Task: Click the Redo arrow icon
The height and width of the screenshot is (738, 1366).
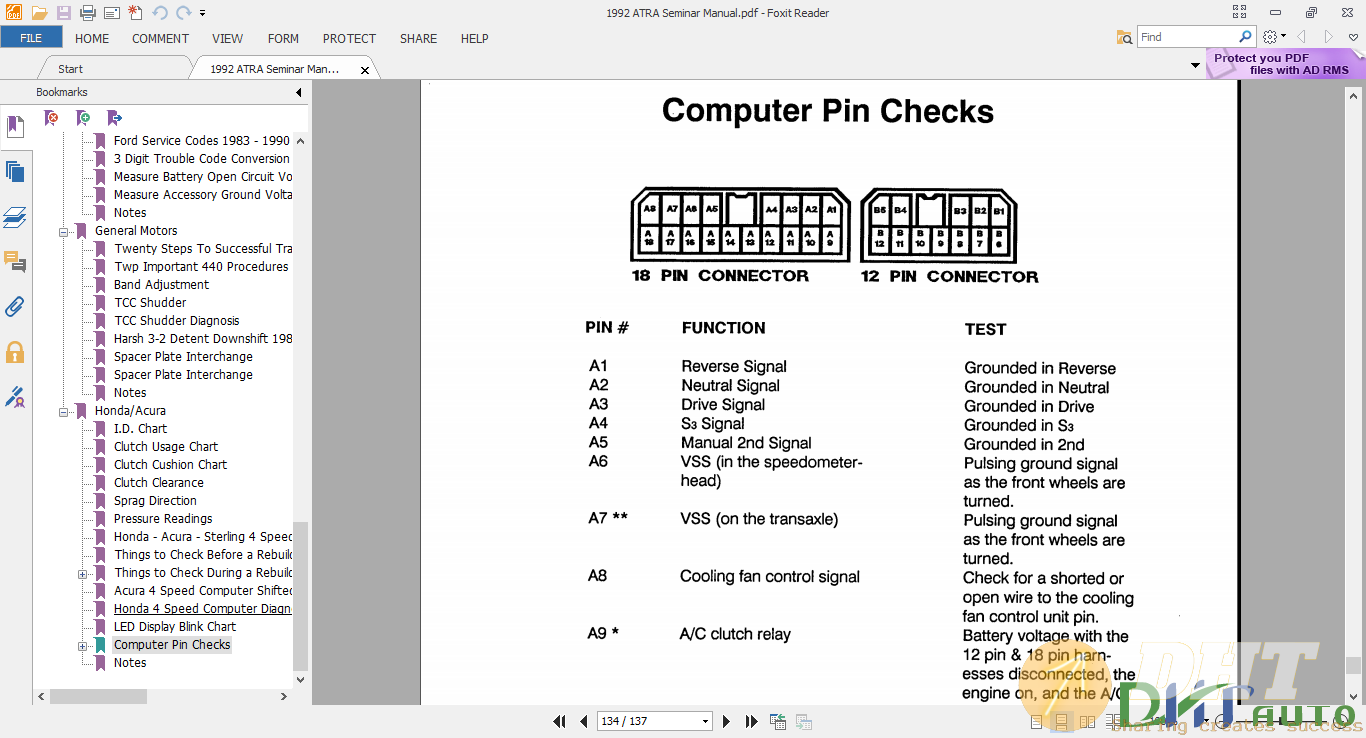Action: point(184,13)
